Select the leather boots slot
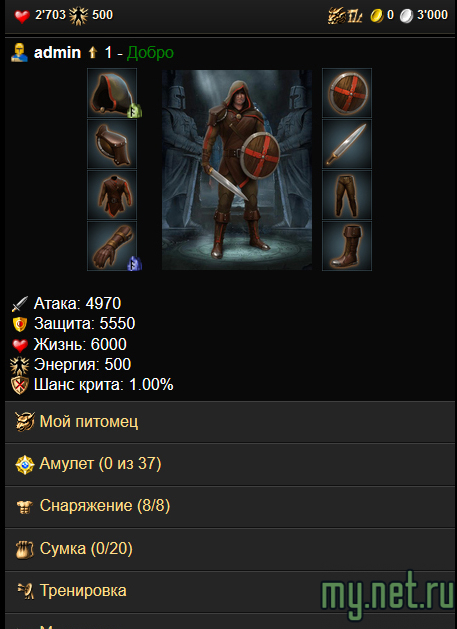The height and width of the screenshot is (629, 457). coord(347,246)
